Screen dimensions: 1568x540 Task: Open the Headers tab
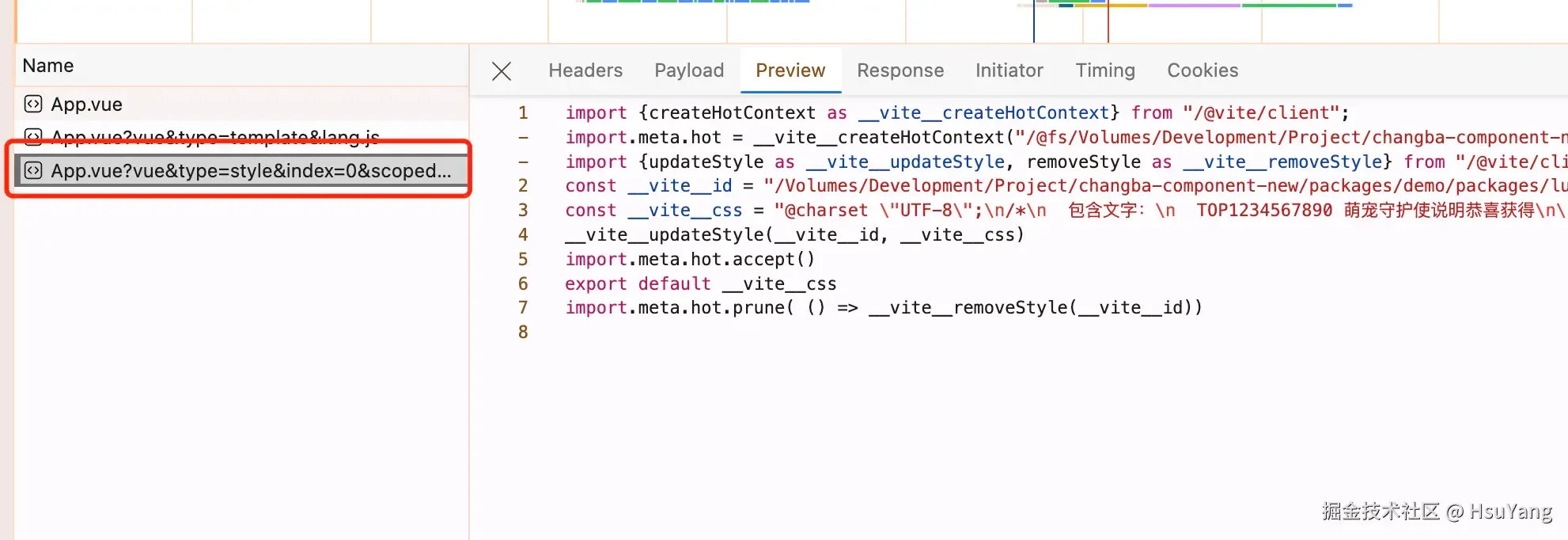pyautogui.click(x=585, y=70)
